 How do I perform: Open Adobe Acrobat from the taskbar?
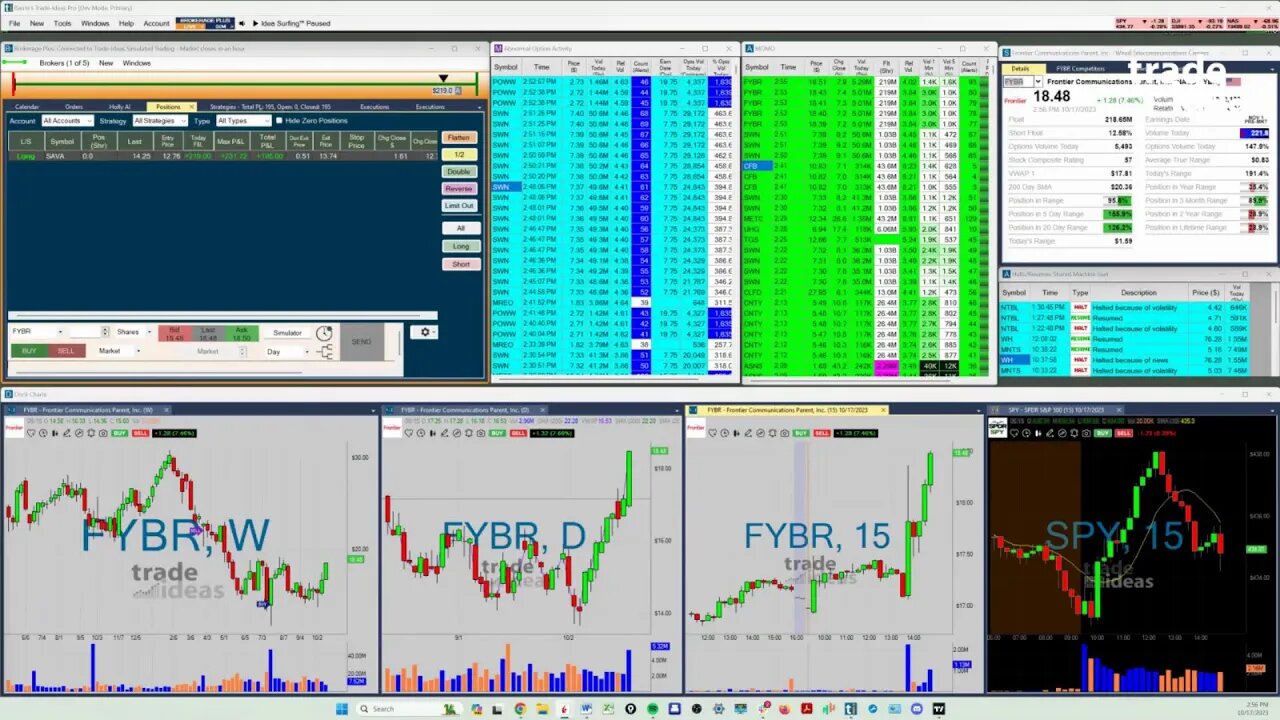click(x=806, y=709)
